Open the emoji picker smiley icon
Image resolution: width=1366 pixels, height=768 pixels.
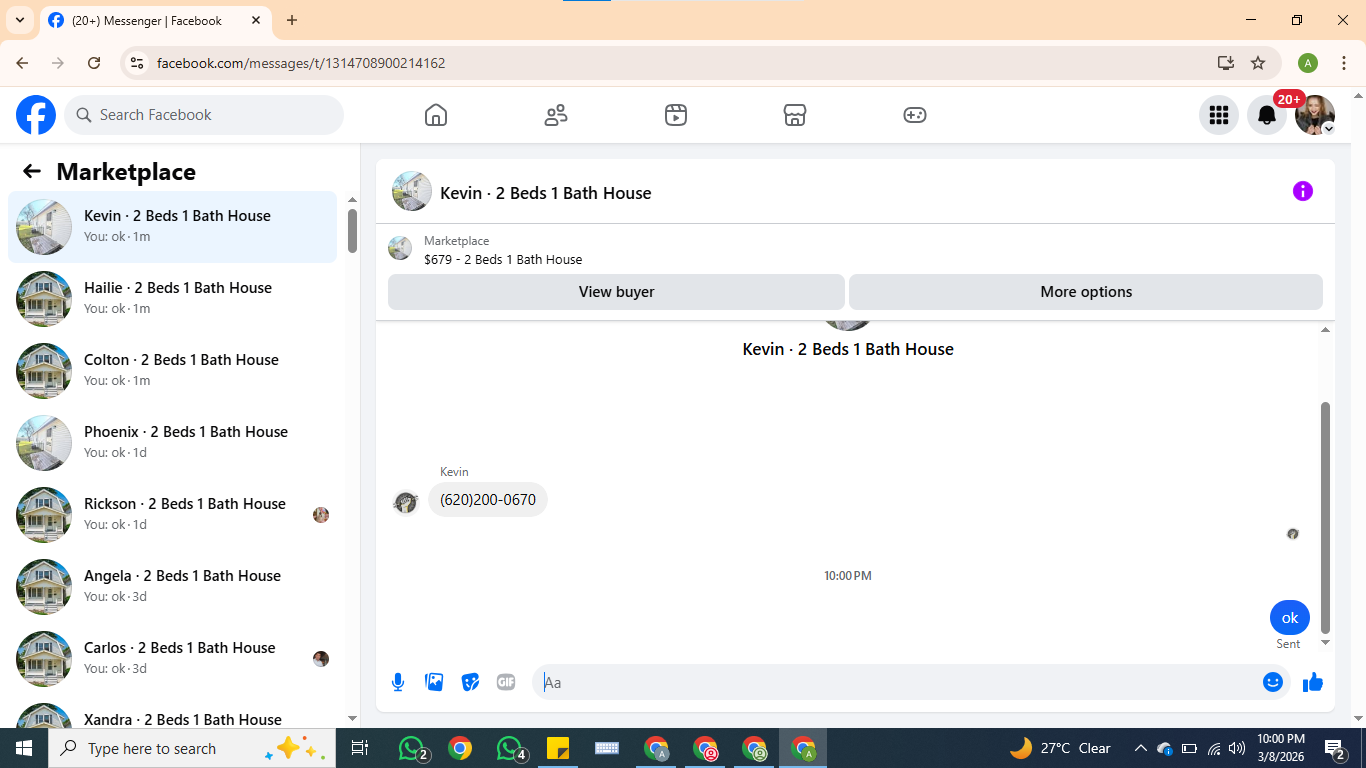[x=1273, y=682]
